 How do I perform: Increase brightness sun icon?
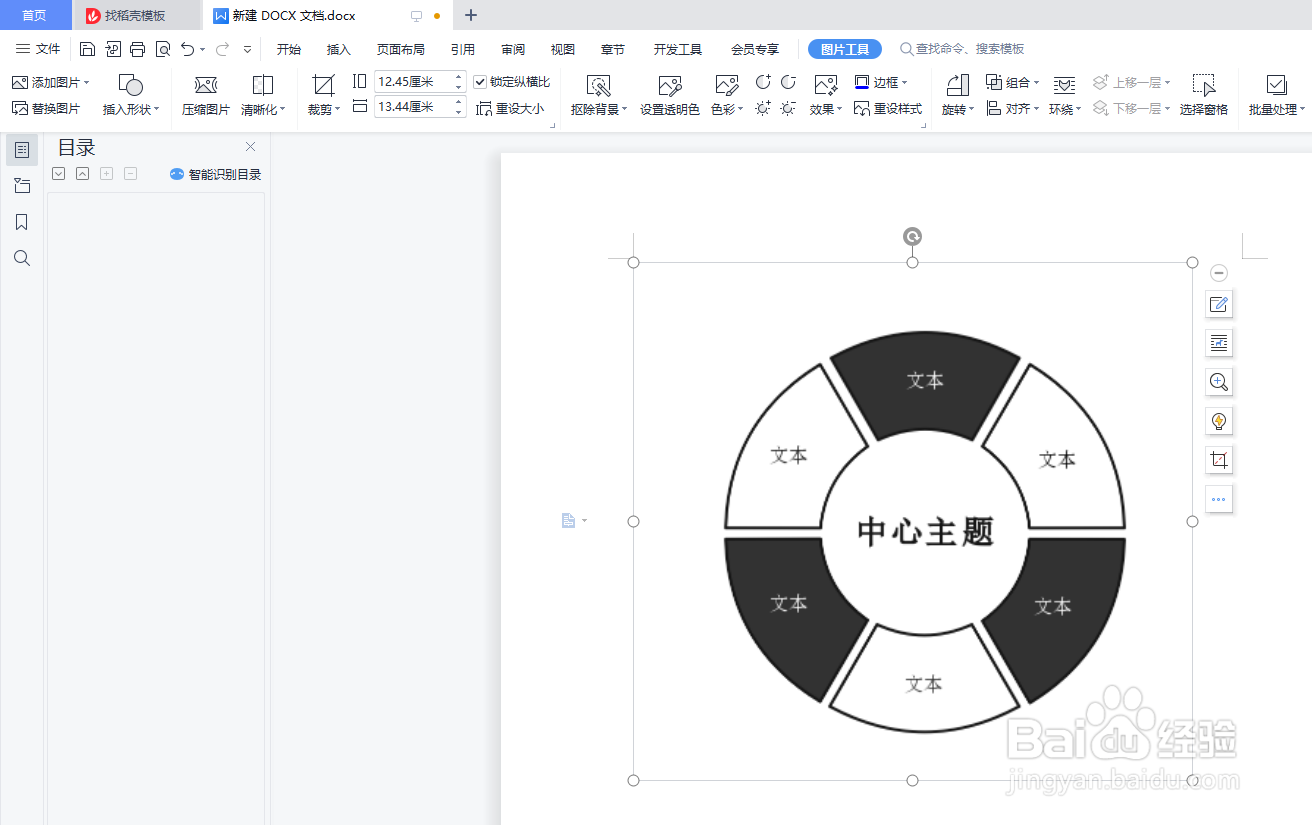click(763, 108)
